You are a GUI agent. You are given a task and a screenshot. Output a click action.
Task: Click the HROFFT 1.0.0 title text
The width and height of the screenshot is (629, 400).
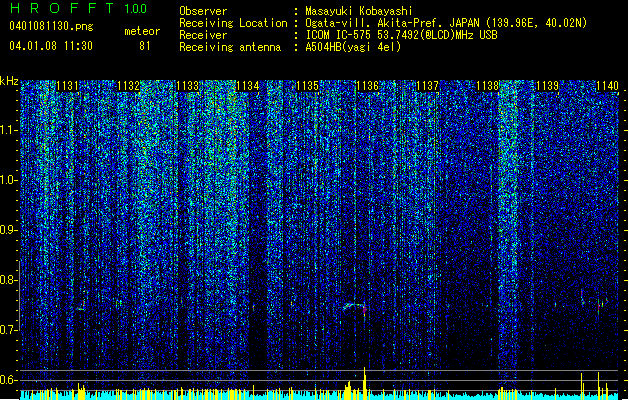click(78, 8)
